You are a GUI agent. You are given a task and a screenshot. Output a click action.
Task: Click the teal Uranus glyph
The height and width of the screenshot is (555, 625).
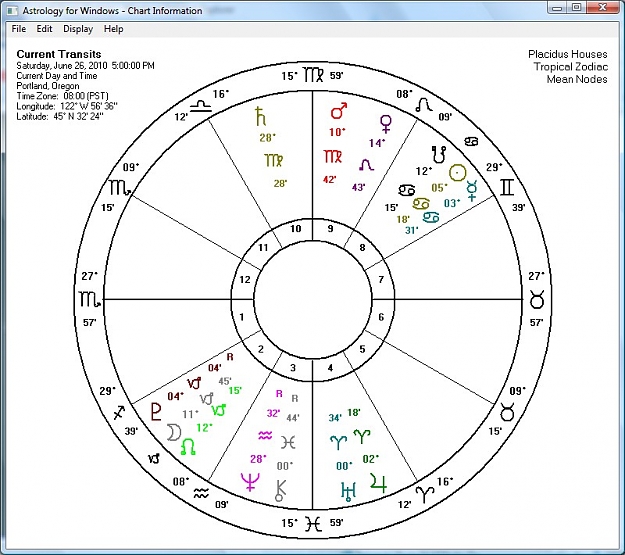coord(348,490)
